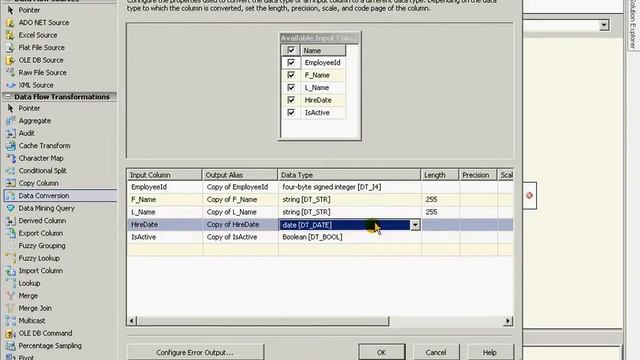Edit the Copy of HireDate alias

pos(240,224)
